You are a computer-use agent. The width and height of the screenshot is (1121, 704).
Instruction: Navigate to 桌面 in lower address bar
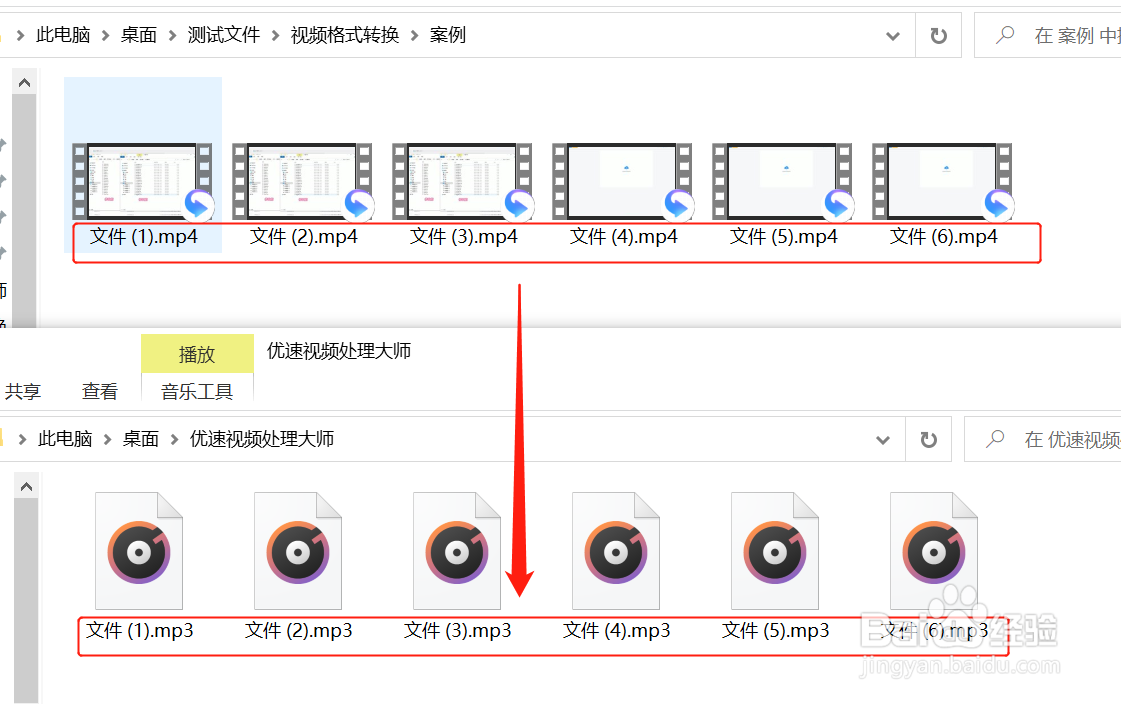click(141, 439)
